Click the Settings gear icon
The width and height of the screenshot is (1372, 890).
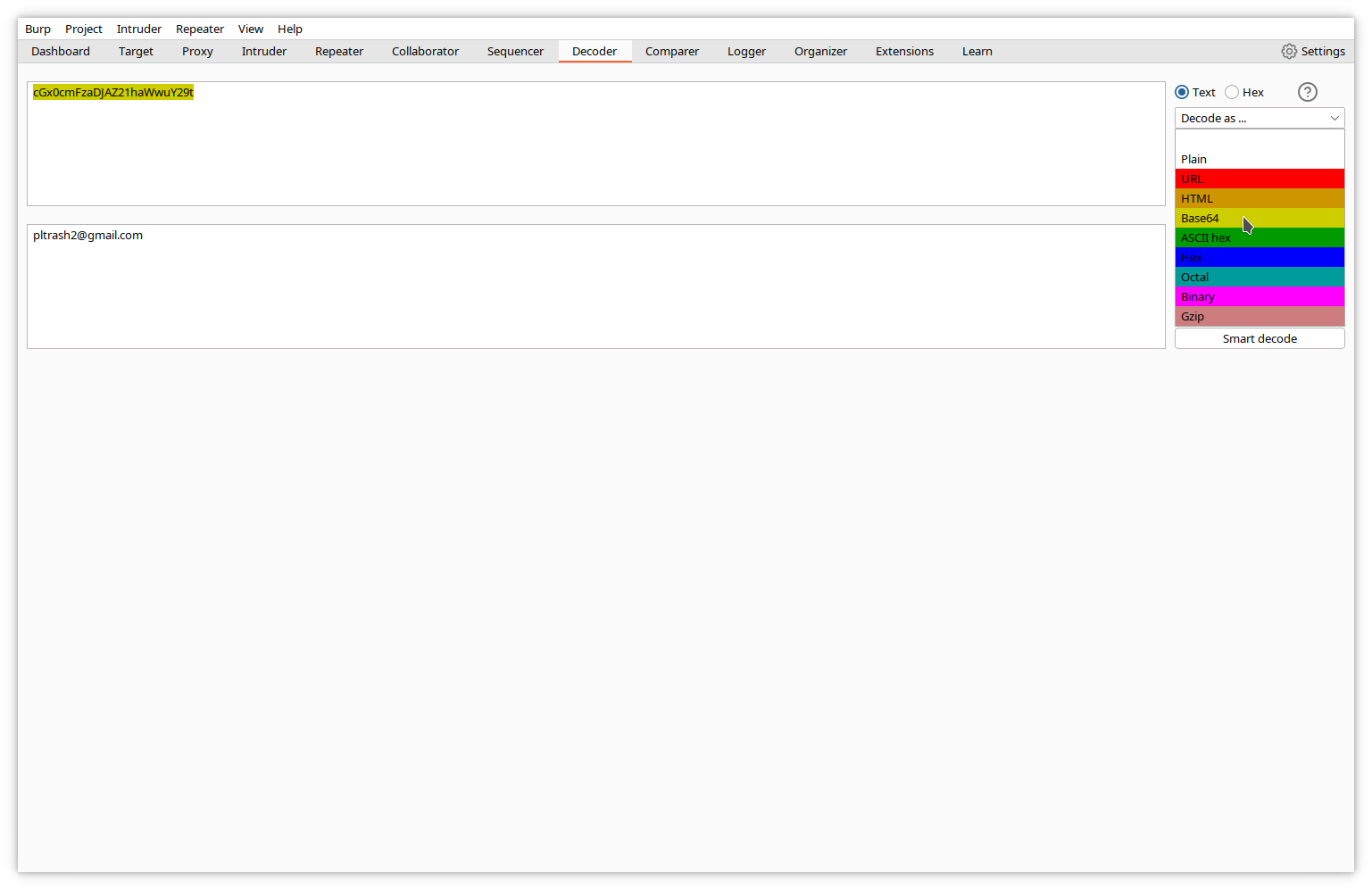(1289, 52)
